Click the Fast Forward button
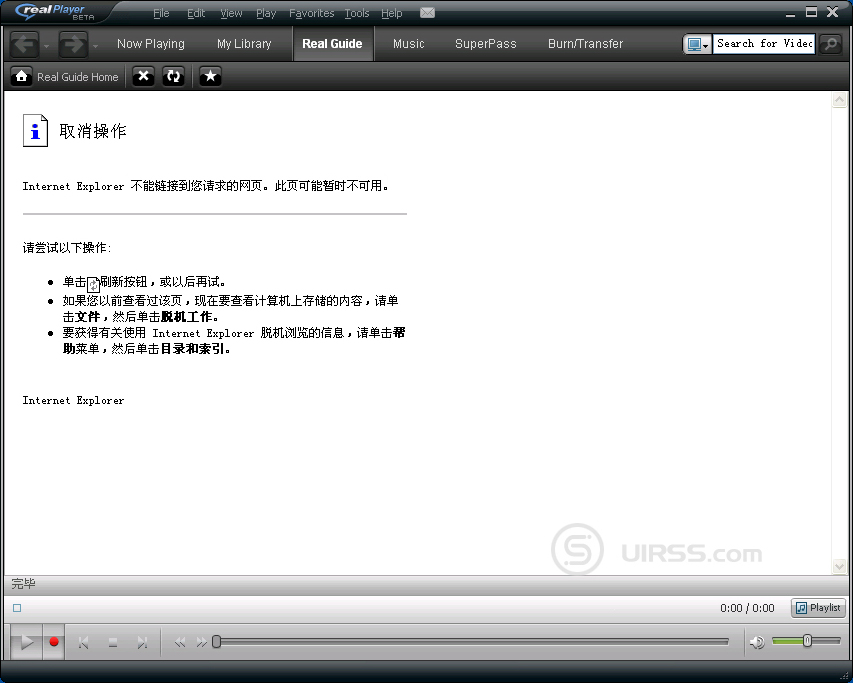The width and height of the screenshot is (853, 683). coord(201,643)
